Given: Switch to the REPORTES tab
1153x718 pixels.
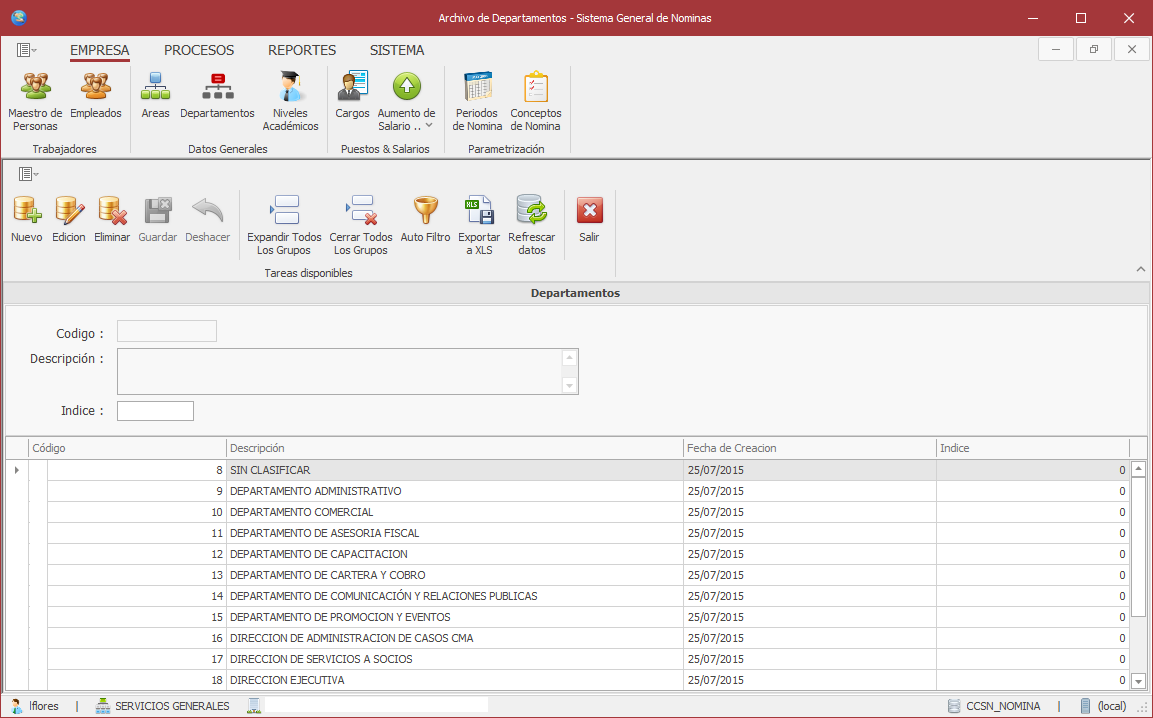Looking at the screenshot, I should pyautogui.click(x=302, y=50).
